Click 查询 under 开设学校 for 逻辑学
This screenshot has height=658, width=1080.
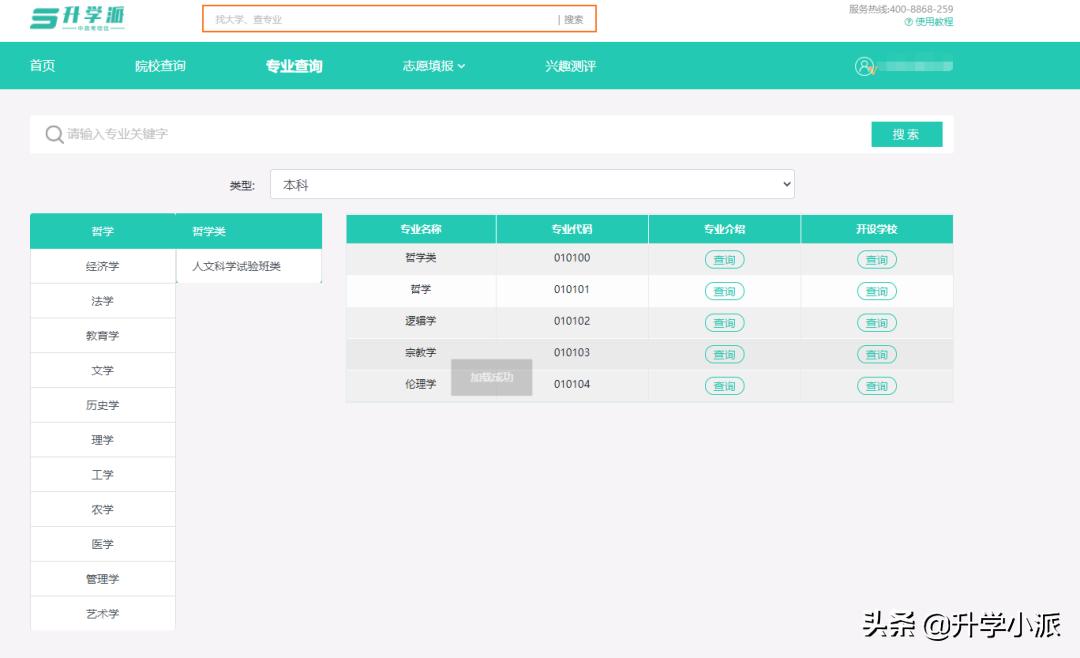876,322
